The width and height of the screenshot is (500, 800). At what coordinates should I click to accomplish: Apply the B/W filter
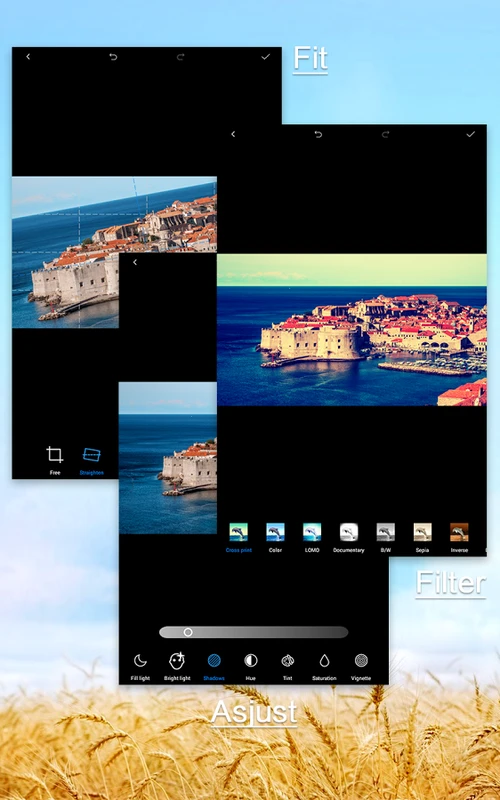click(x=386, y=538)
